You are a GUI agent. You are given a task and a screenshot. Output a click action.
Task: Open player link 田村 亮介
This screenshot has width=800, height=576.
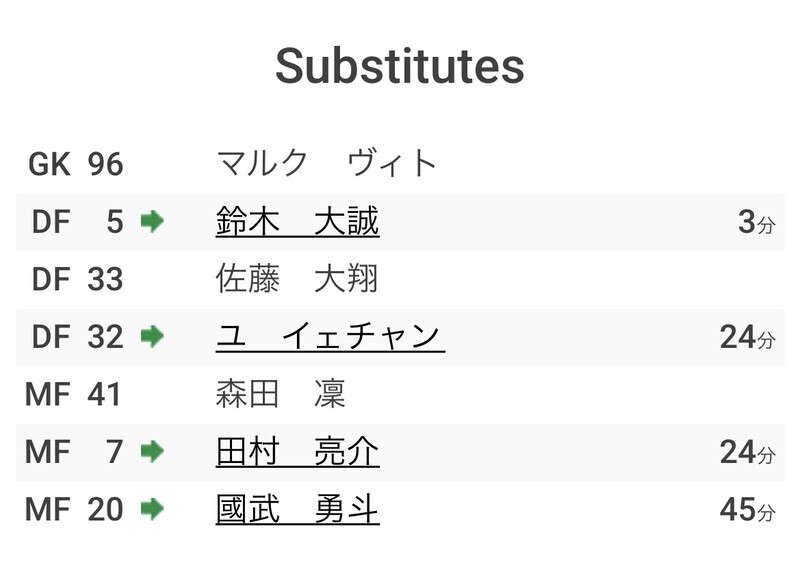pos(297,452)
